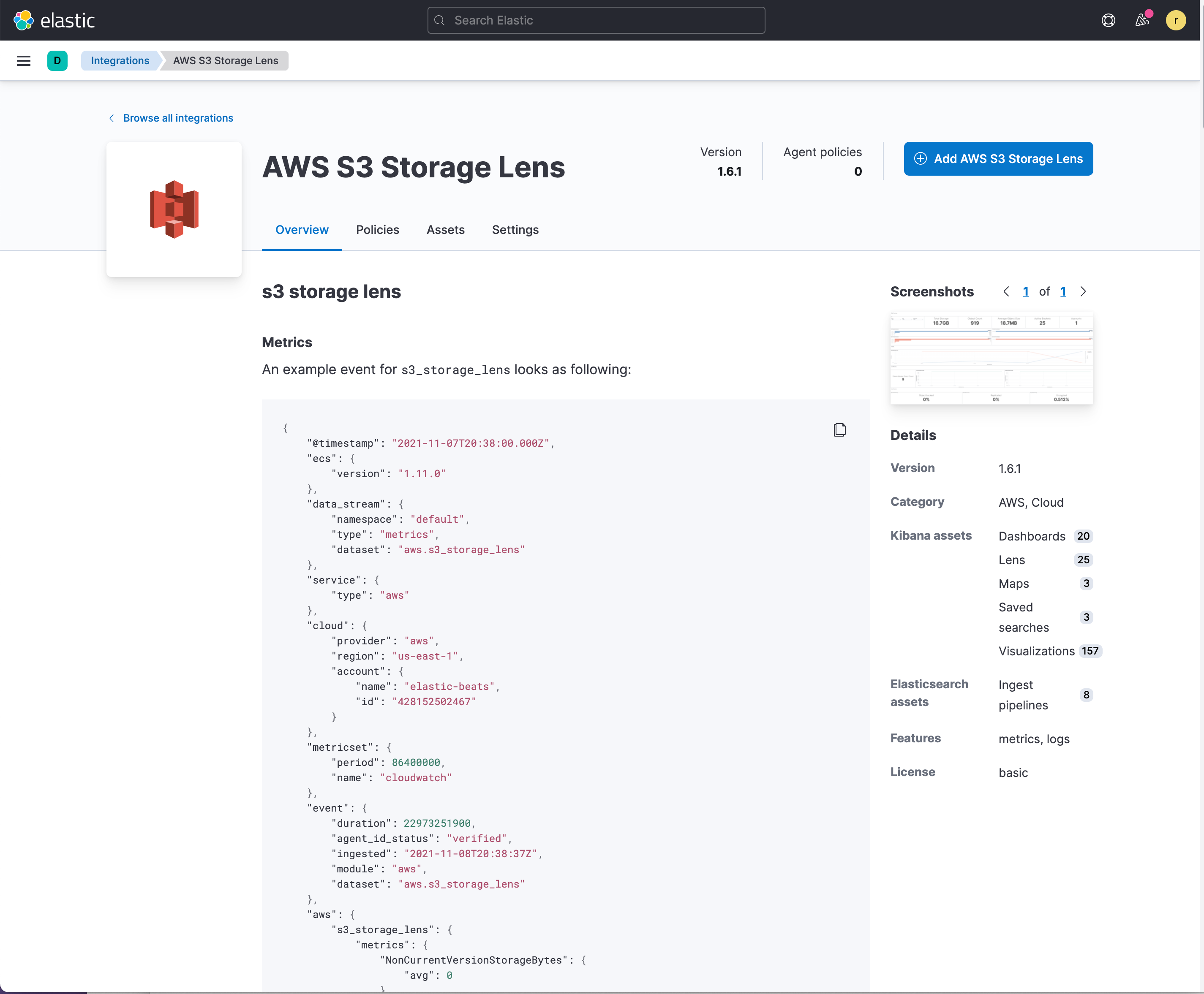The height and width of the screenshot is (994, 1204).
Task: Click the Metrics subheading
Action: (x=287, y=342)
